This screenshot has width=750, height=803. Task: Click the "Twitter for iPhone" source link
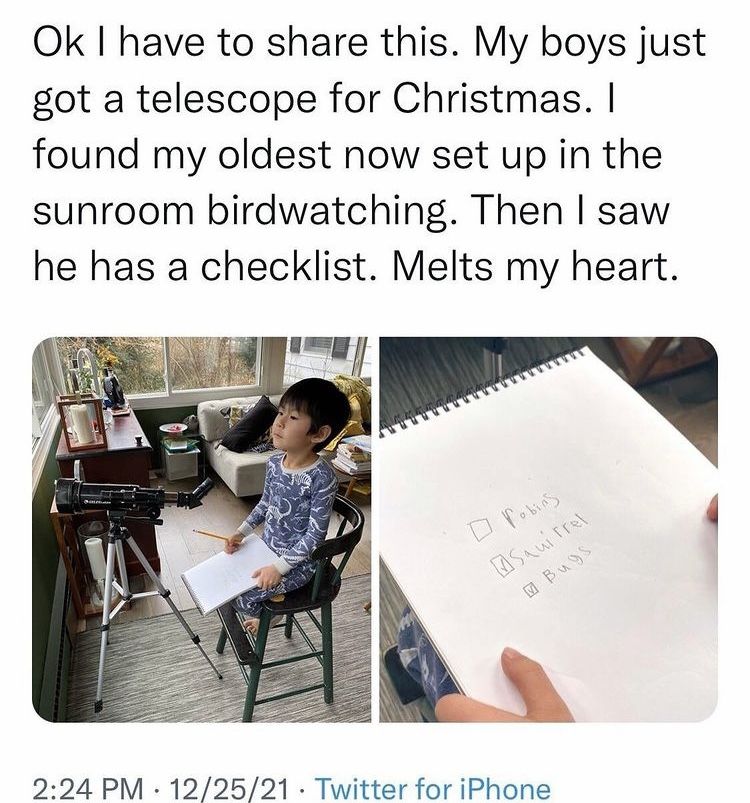[433, 788]
